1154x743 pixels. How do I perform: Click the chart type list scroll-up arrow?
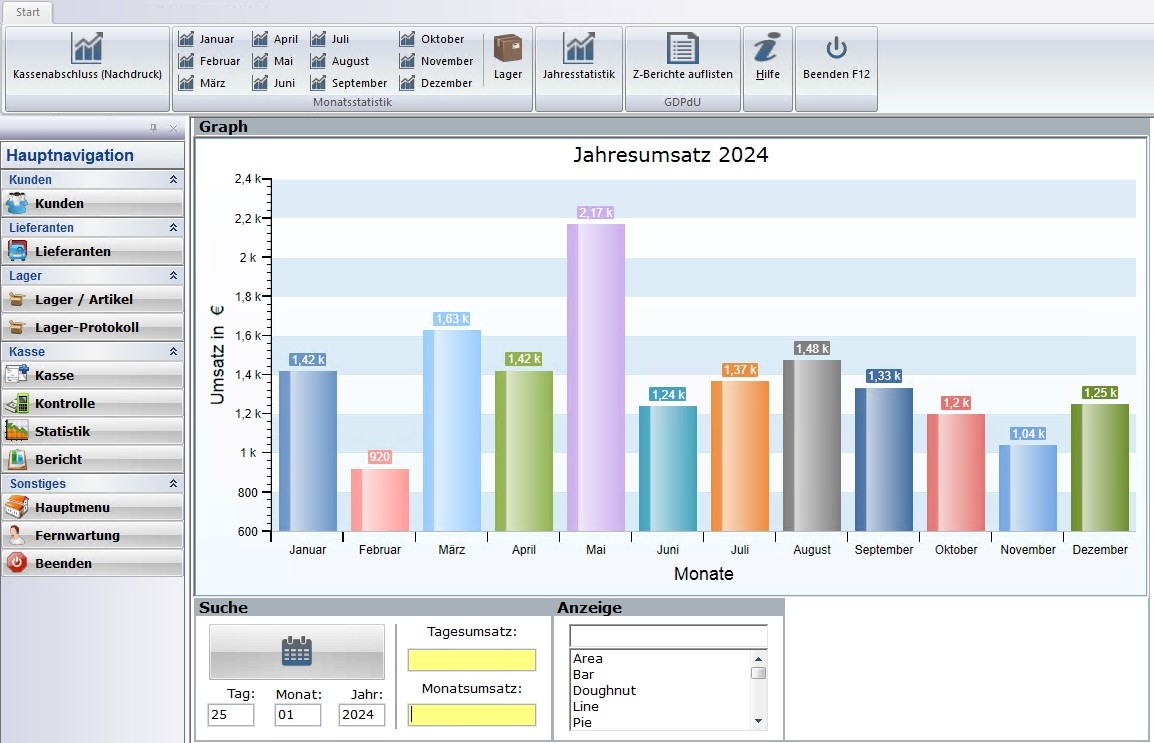[x=758, y=658]
